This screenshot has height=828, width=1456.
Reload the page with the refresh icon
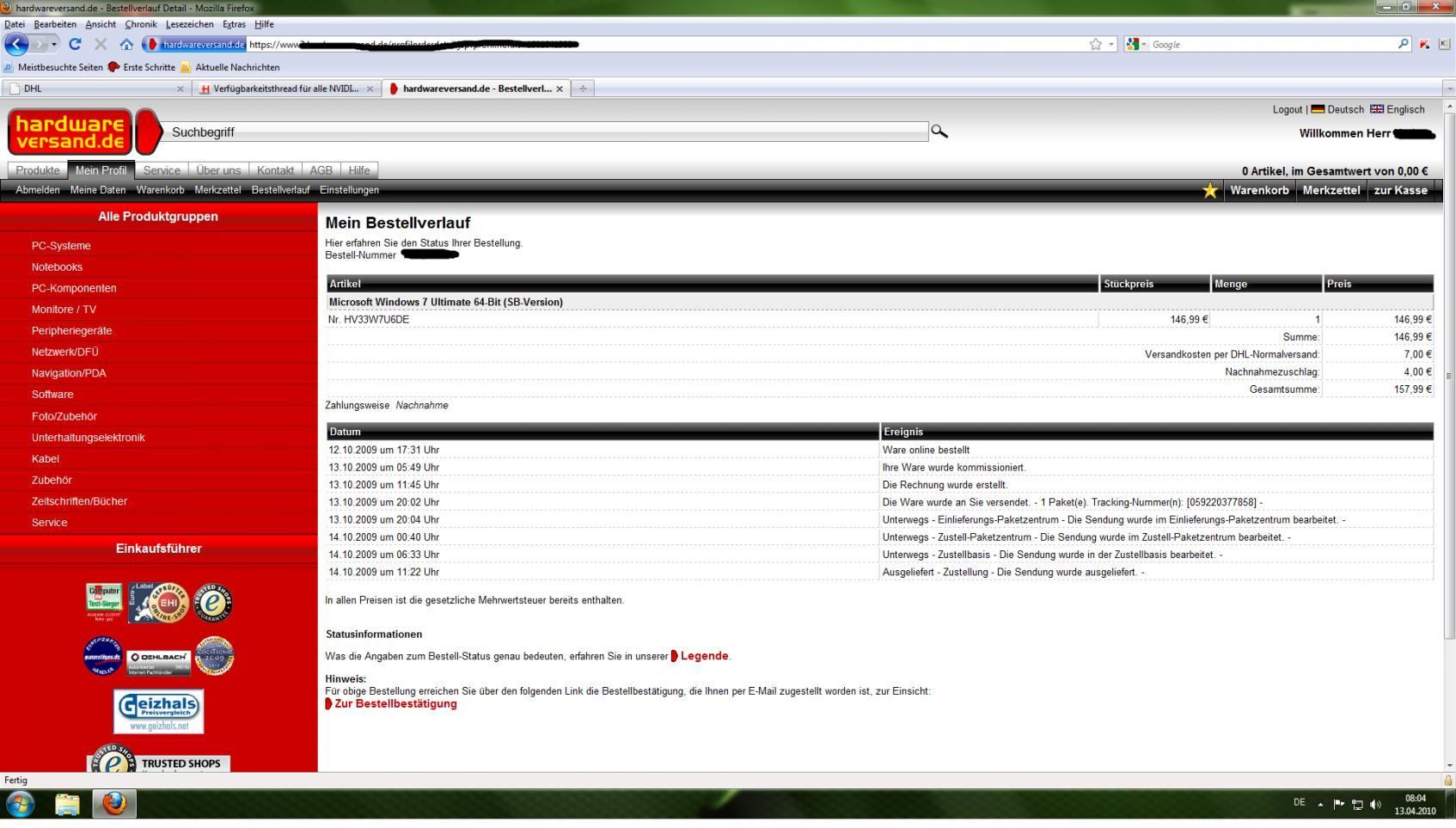(75, 44)
